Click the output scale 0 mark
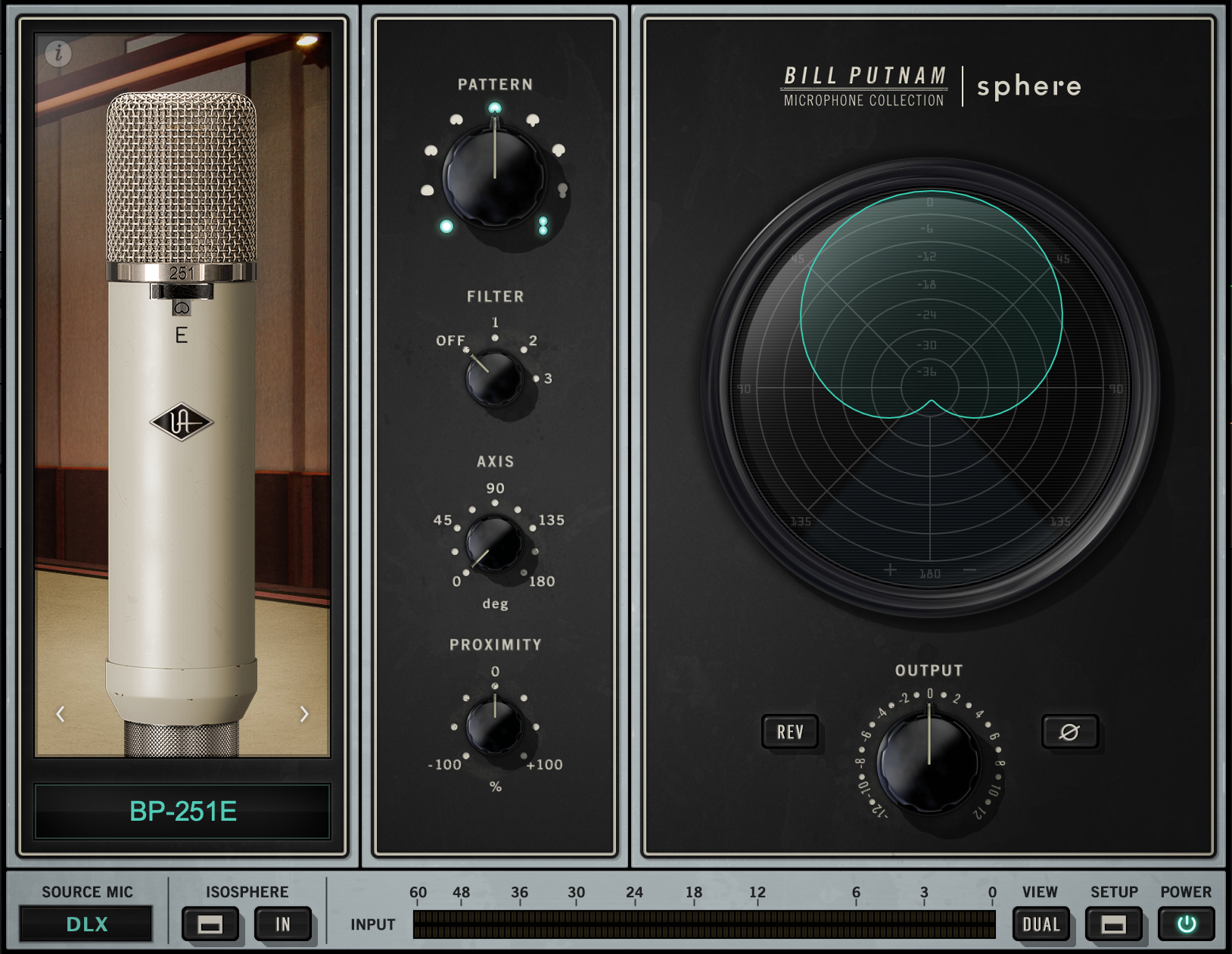Image resolution: width=1232 pixels, height=954 pixels. [x=930, y=694]
